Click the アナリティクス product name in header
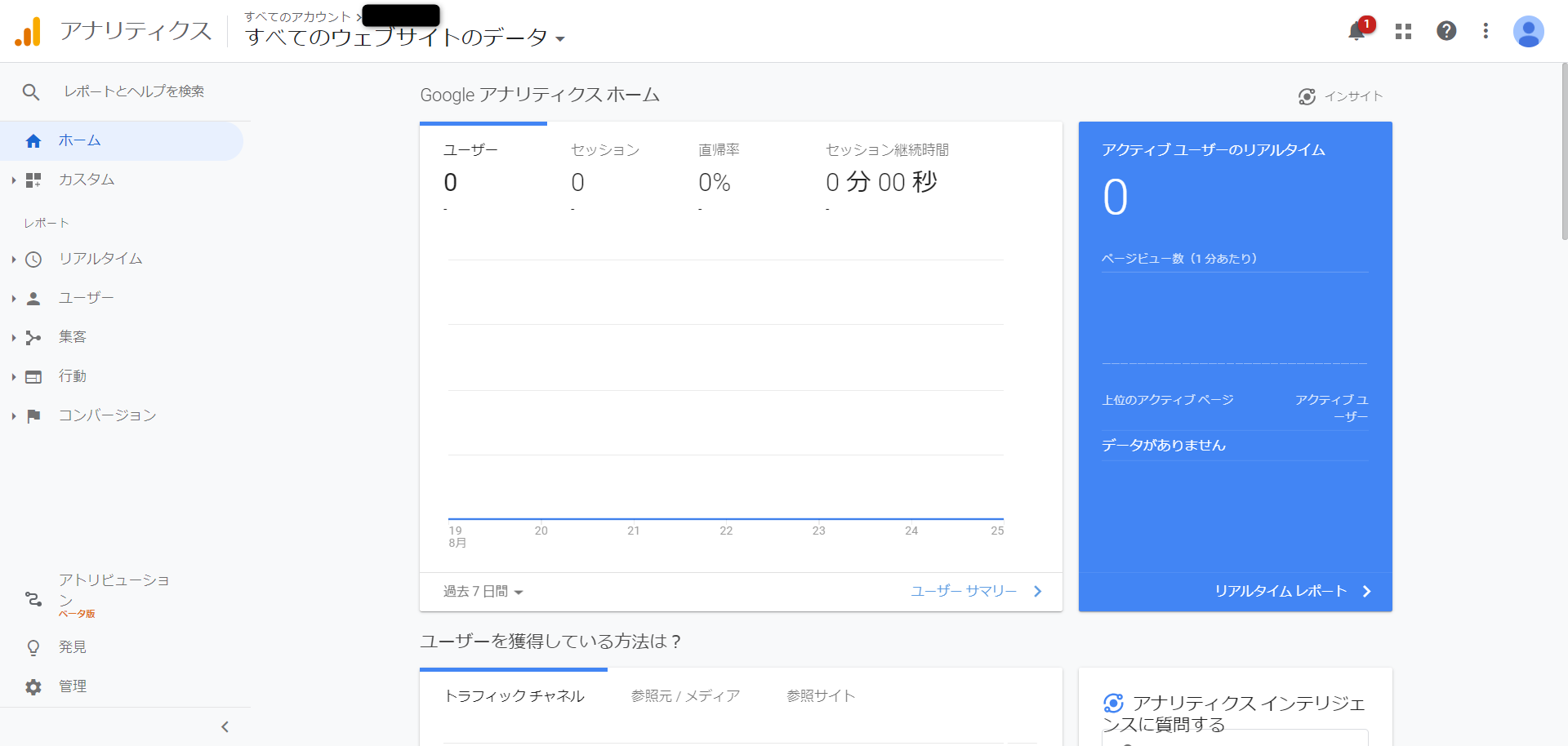This screenshot has width=1568, height=746. pos(136,31)
